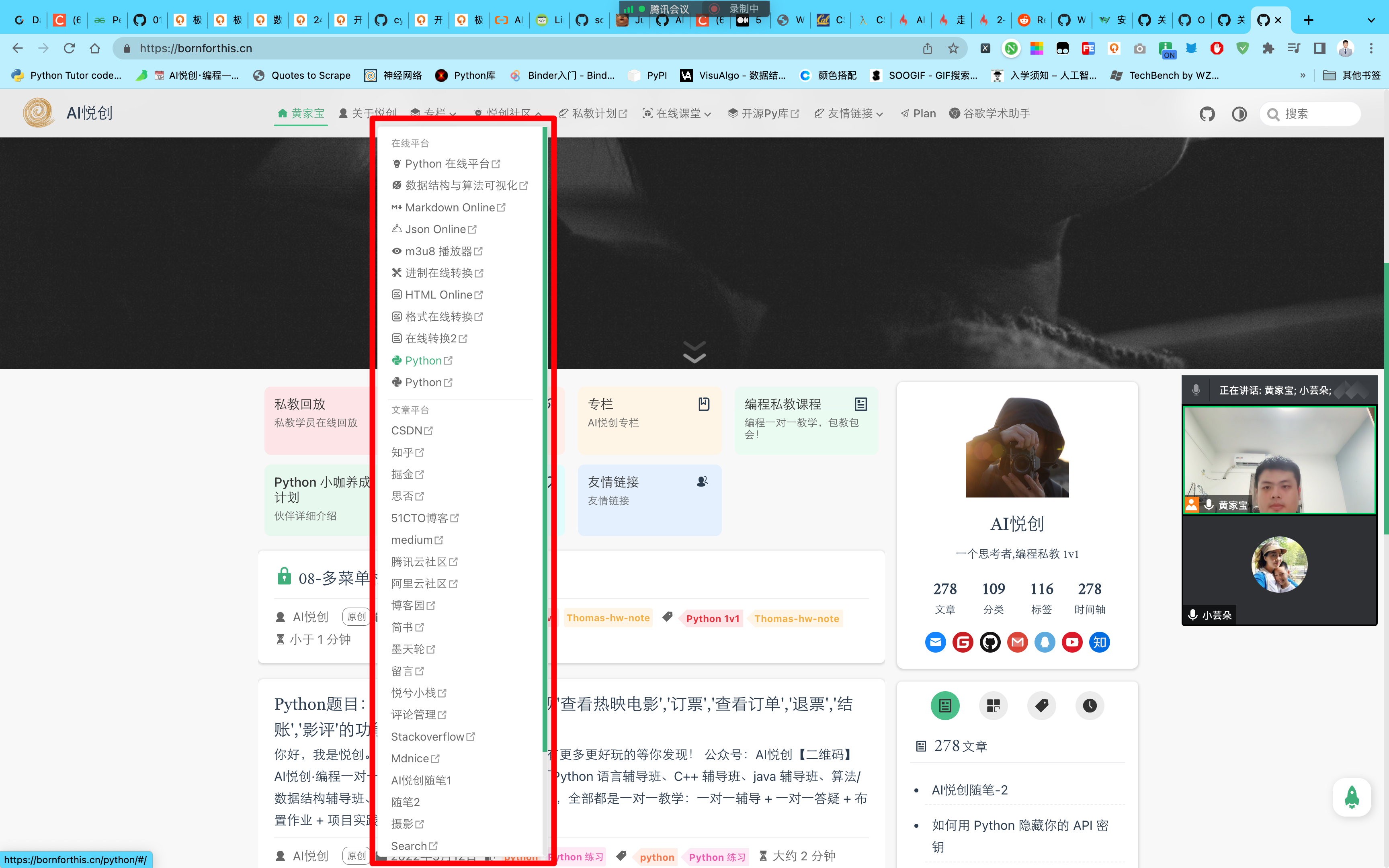Go to the browser home page icon
The height and width of the screenshot is (868, 1389).
95,48
